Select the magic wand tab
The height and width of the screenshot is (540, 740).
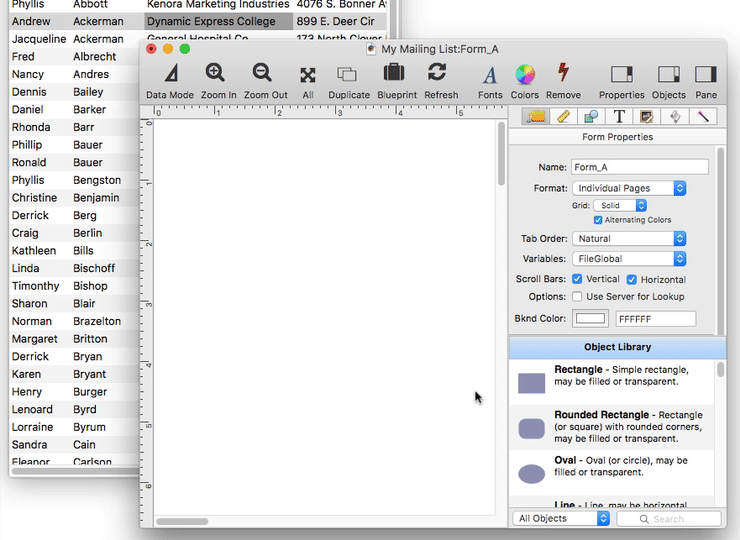(x=703, y=116)
